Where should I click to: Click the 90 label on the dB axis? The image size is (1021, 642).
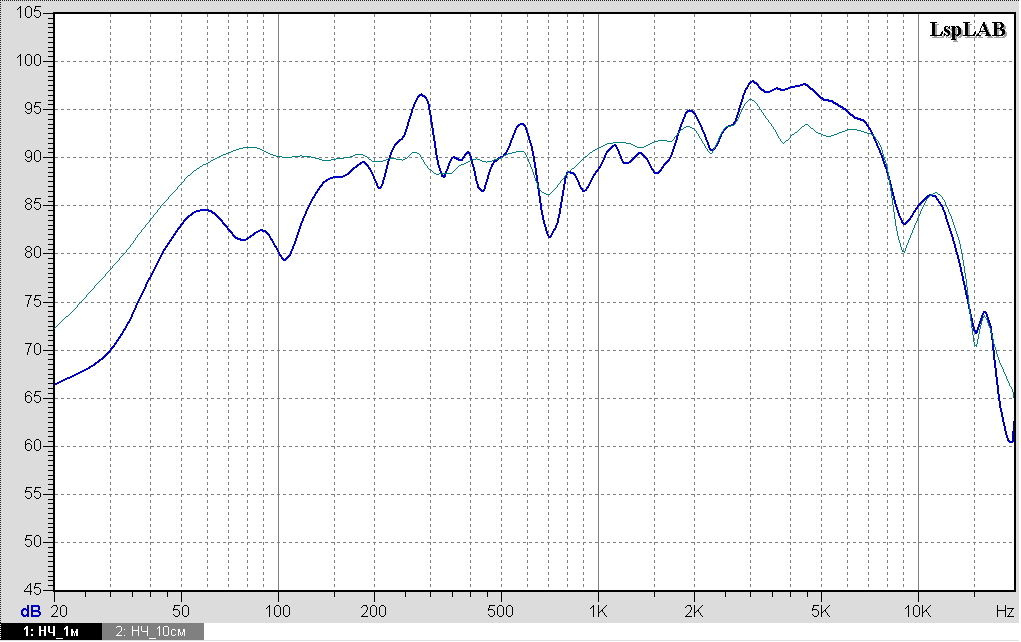click(x=33, y=158)
